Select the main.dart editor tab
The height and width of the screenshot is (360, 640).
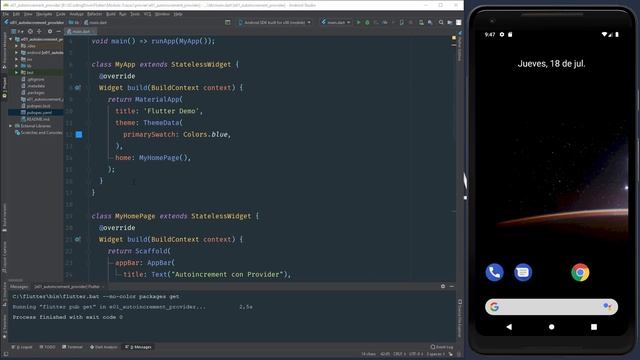coord(80,31)
